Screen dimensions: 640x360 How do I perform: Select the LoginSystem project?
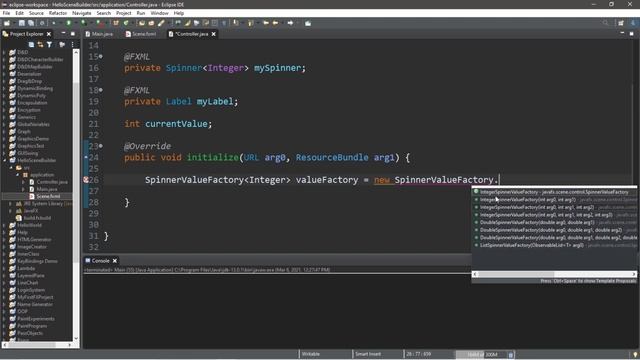pyautogui.click(x=31, y=290)
